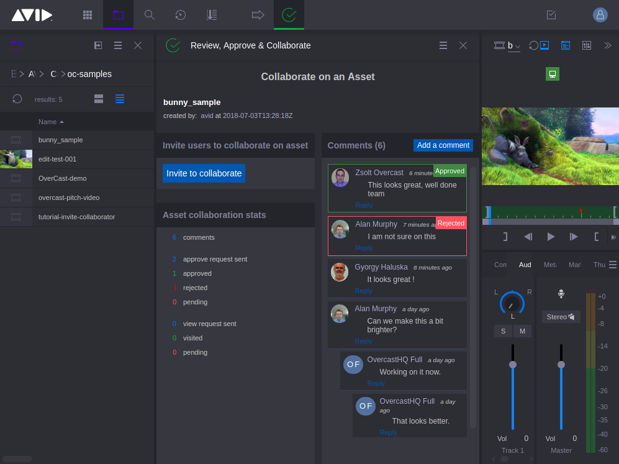The width and height of the screenshot is (619, 464).
Task: Click the red marker on the timeline
Action: point(581,212)
